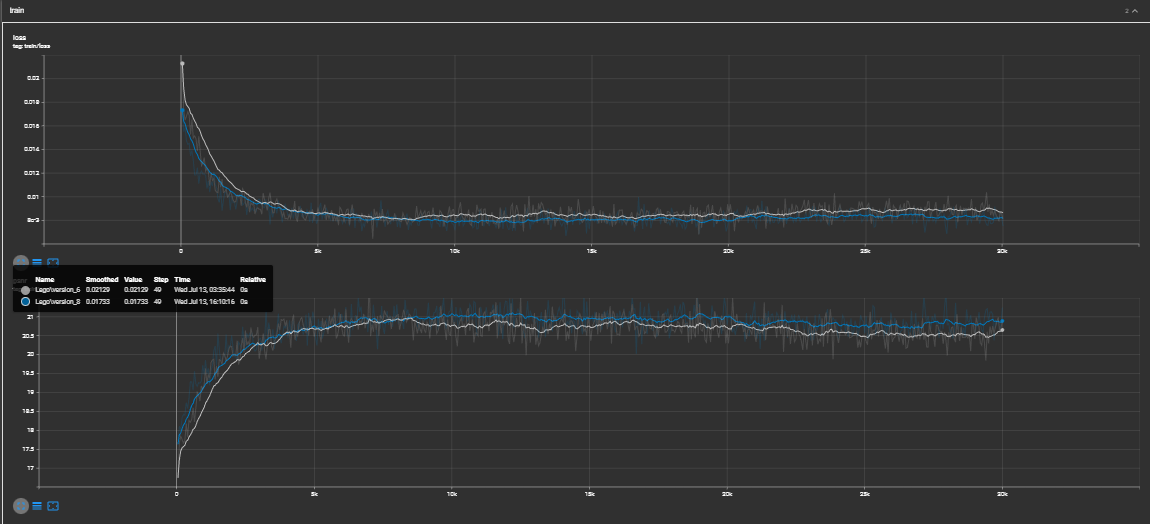Click the 18.5 y-axis label on bottom chart
Screen dimensions: 1150x524
pyautogui.click(x=29, y=412)
